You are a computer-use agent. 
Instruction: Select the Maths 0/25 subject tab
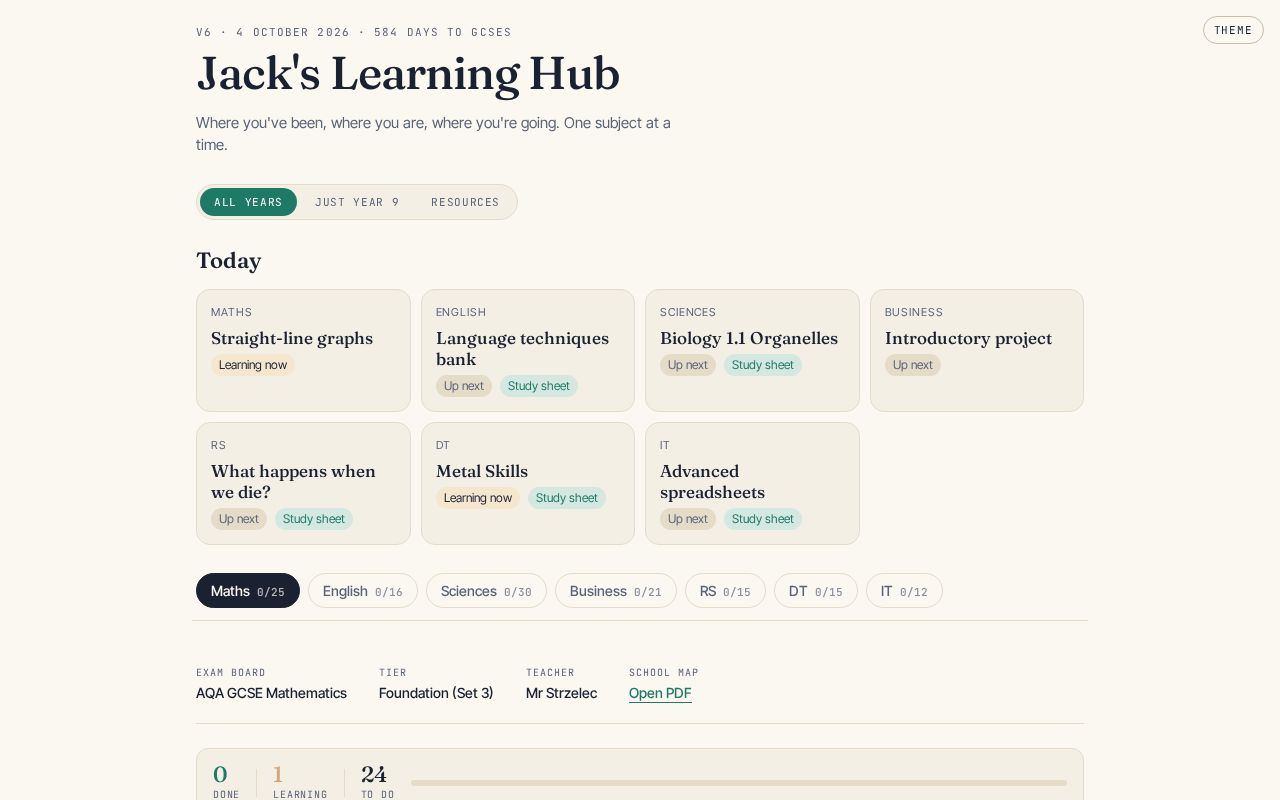[248, 591]
